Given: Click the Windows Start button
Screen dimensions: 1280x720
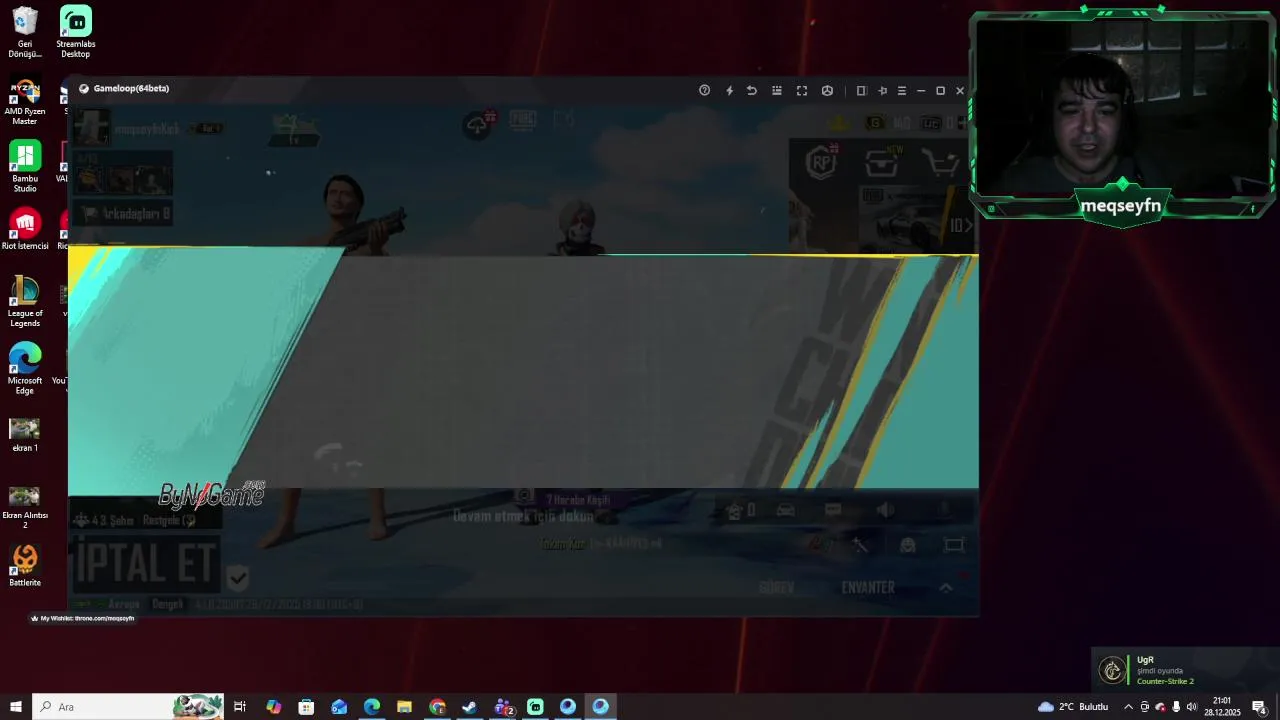Looking at the screenshot, I should (x=16, y=707).
